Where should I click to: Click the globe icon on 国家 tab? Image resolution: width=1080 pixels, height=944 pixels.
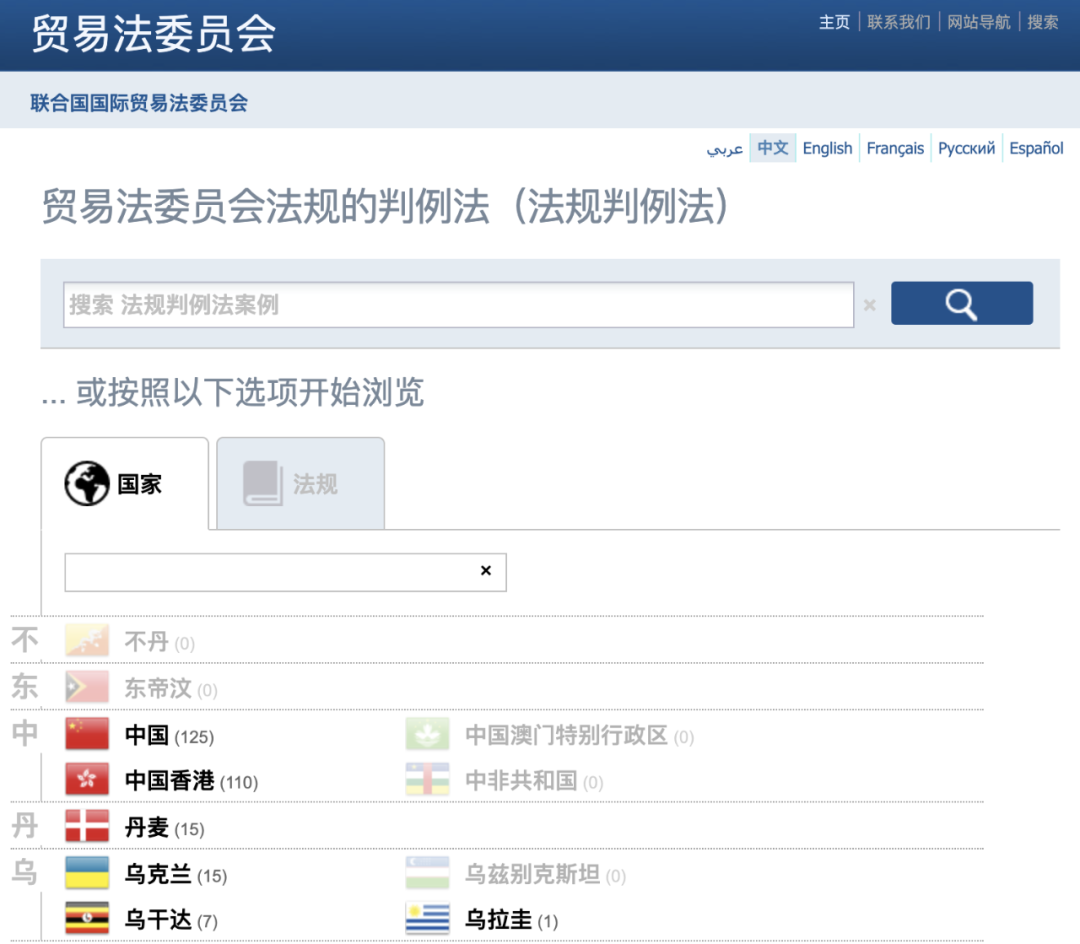point(87,483)
